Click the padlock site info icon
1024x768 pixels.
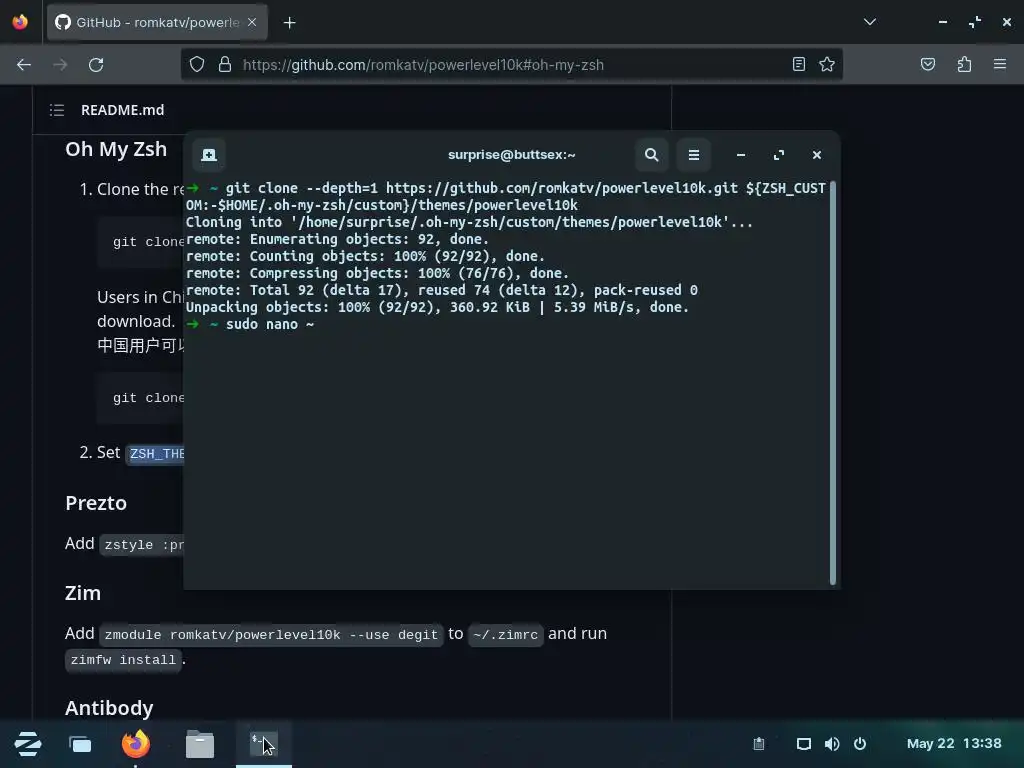click(x=225, y=65)
